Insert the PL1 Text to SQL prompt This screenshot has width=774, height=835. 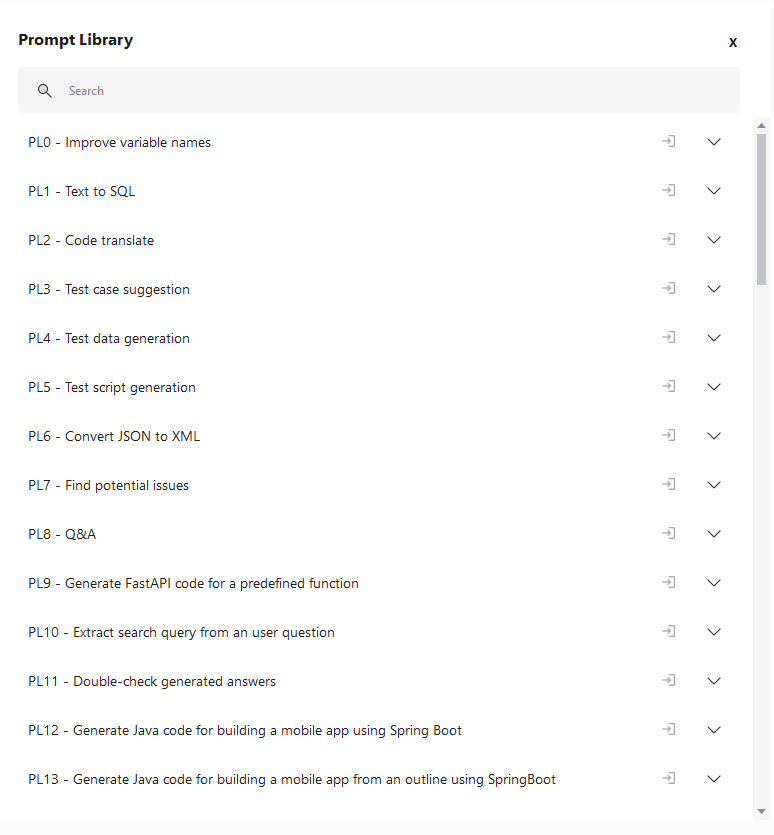click(x=669, y=190)
